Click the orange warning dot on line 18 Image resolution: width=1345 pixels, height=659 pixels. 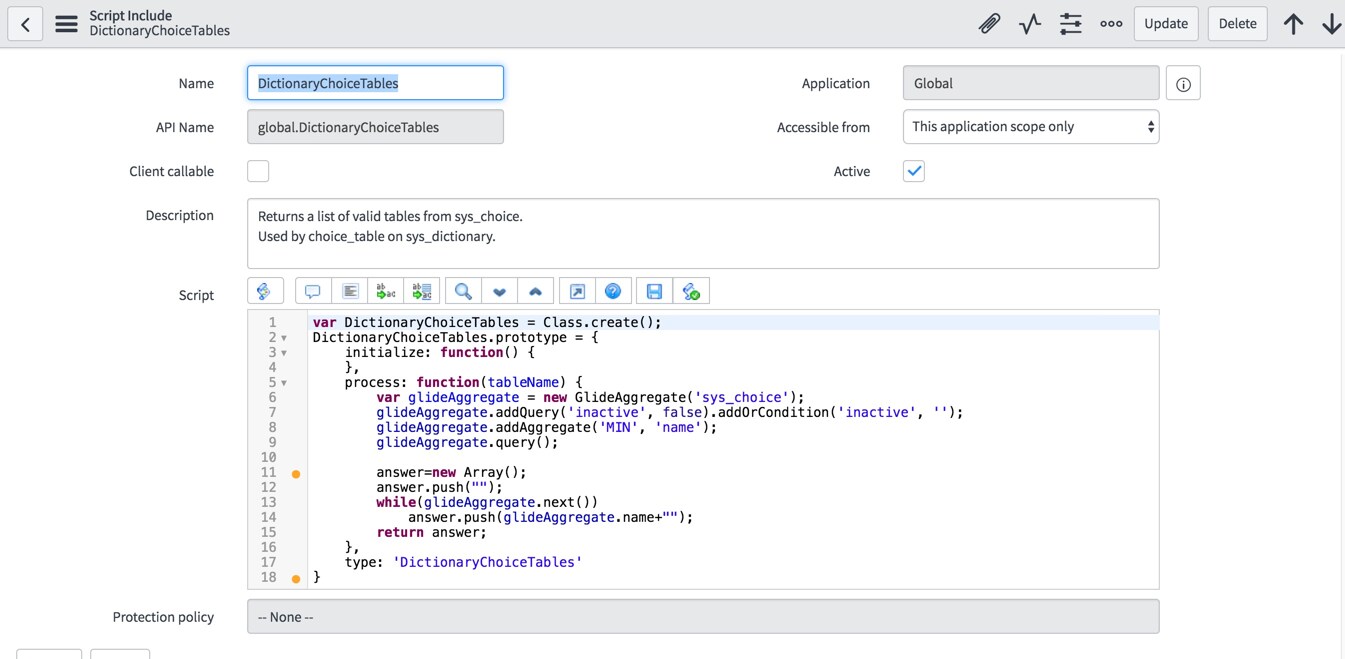pyautogui.click(x=296, y=578)
